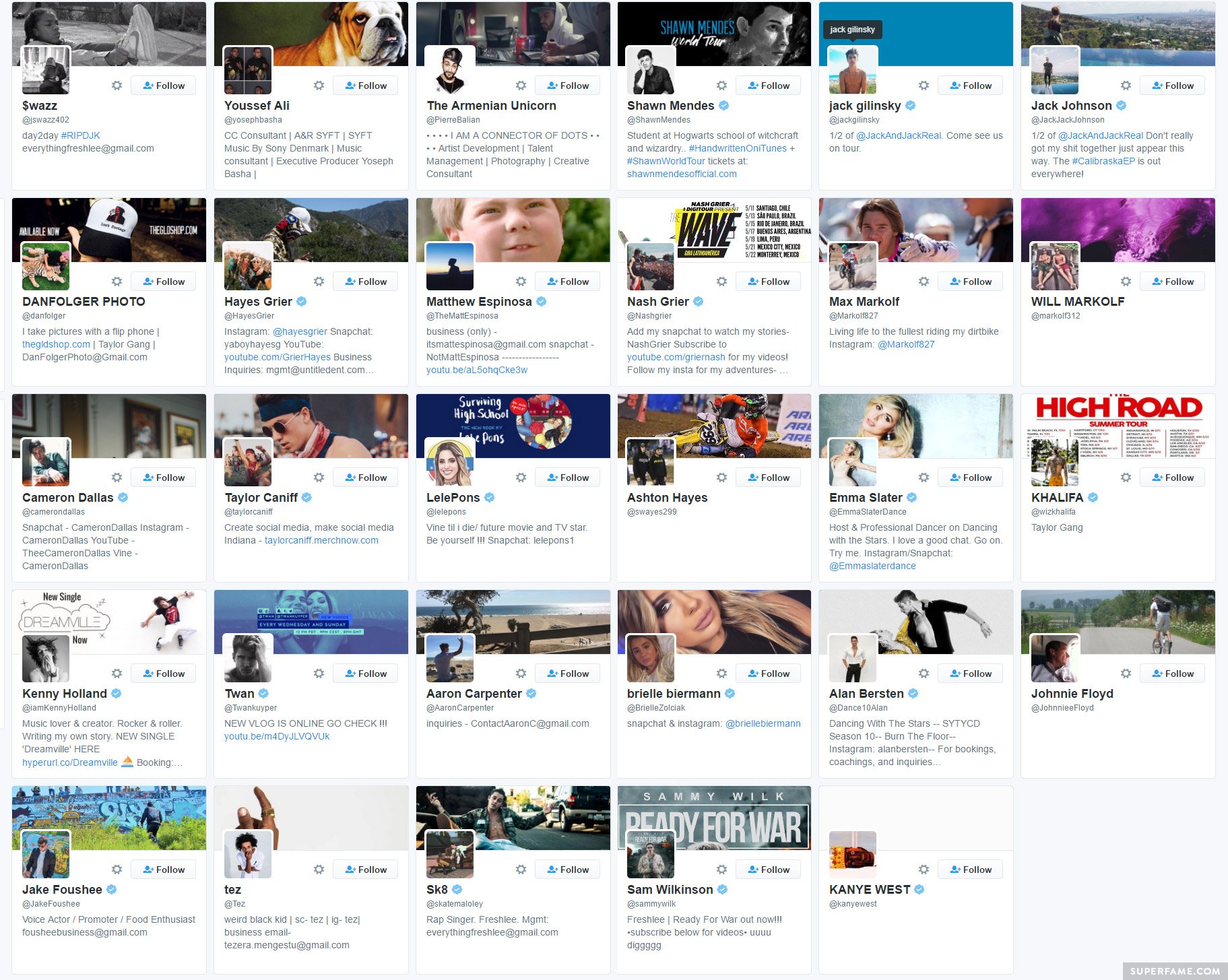Click gear icon on Shawn Mendes card

(721, 86)
